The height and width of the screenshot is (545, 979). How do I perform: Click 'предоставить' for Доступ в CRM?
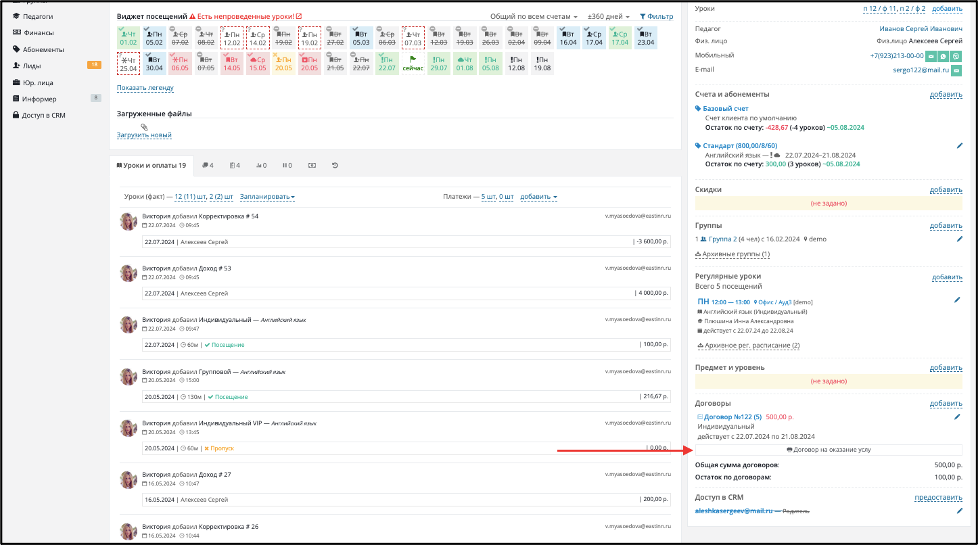point(938,498)
